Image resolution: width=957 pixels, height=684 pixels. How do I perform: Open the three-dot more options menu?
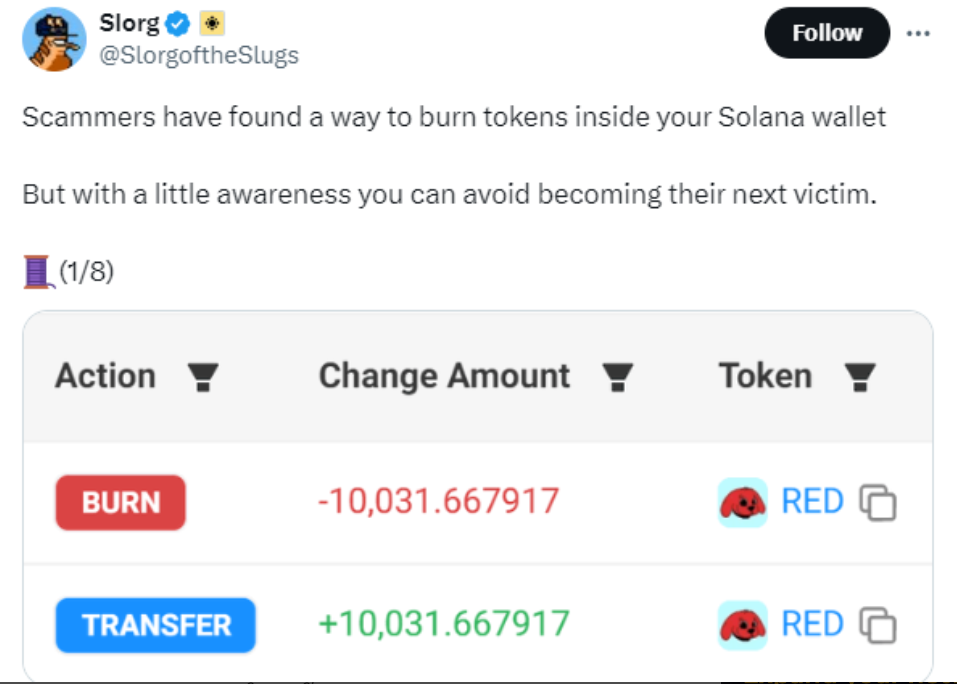pyautogui.click(x=918, y=33)
